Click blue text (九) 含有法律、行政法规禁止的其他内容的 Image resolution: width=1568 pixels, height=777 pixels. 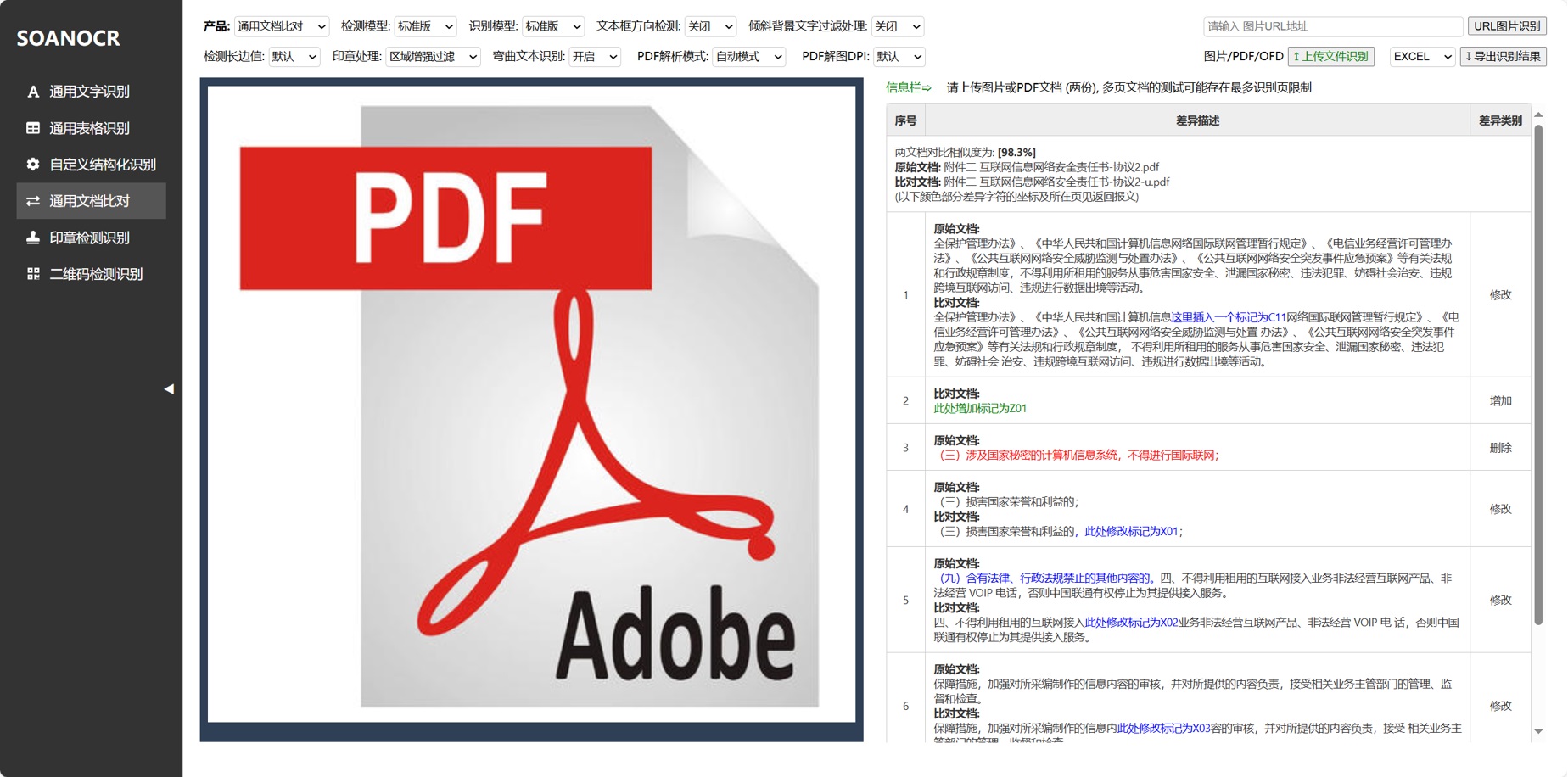point(1044,578)
